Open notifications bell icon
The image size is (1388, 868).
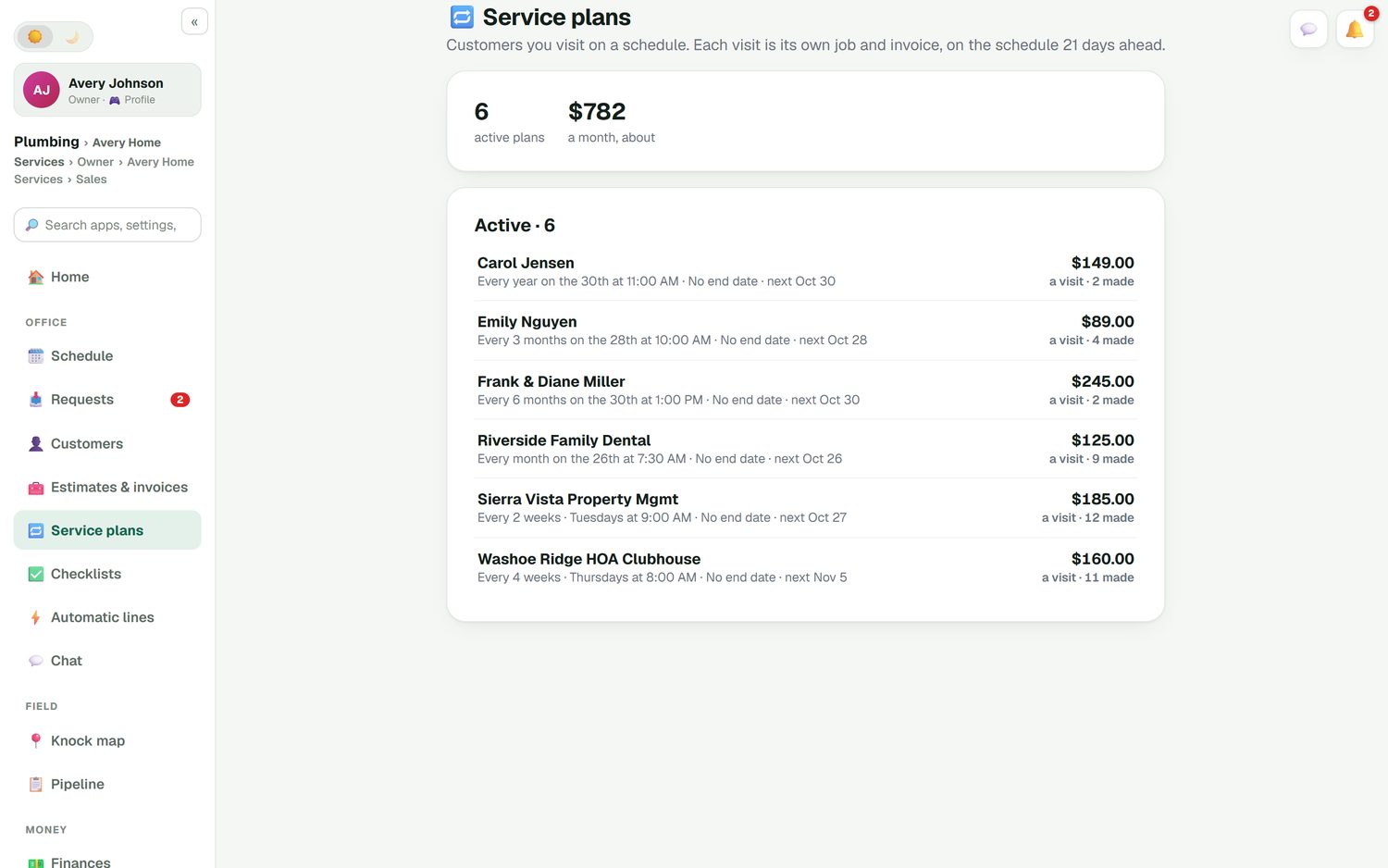(x=1355, y=30)
